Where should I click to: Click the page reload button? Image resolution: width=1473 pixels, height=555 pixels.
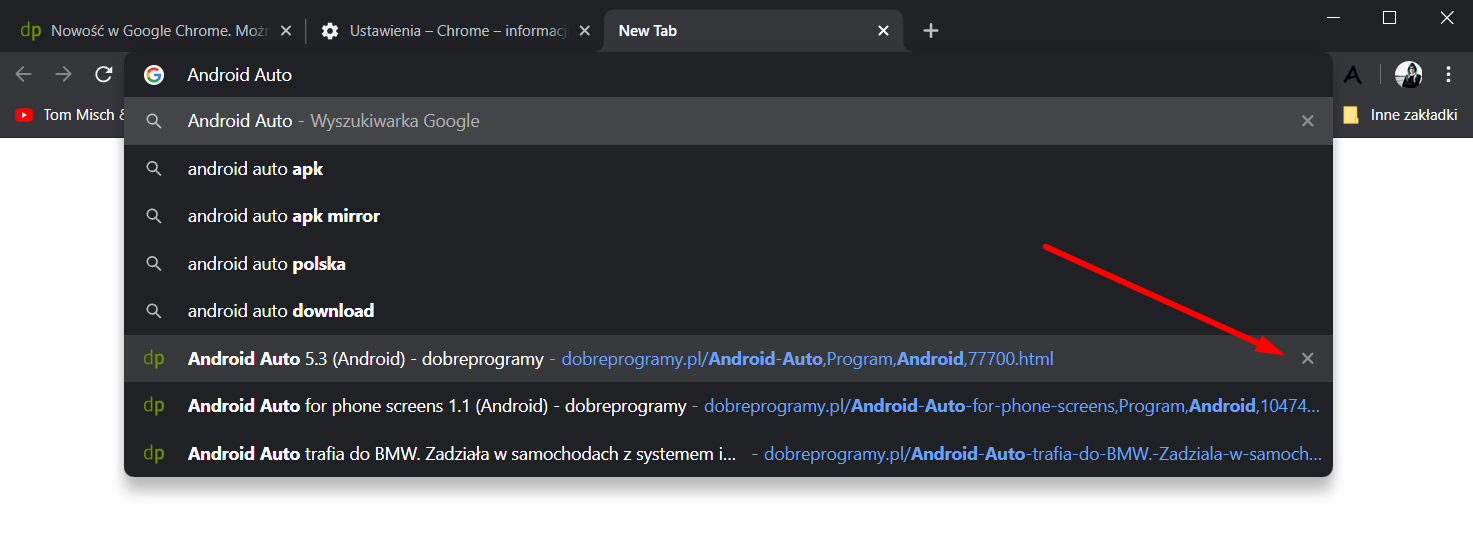pyautogui.click(x=103, y=75)
